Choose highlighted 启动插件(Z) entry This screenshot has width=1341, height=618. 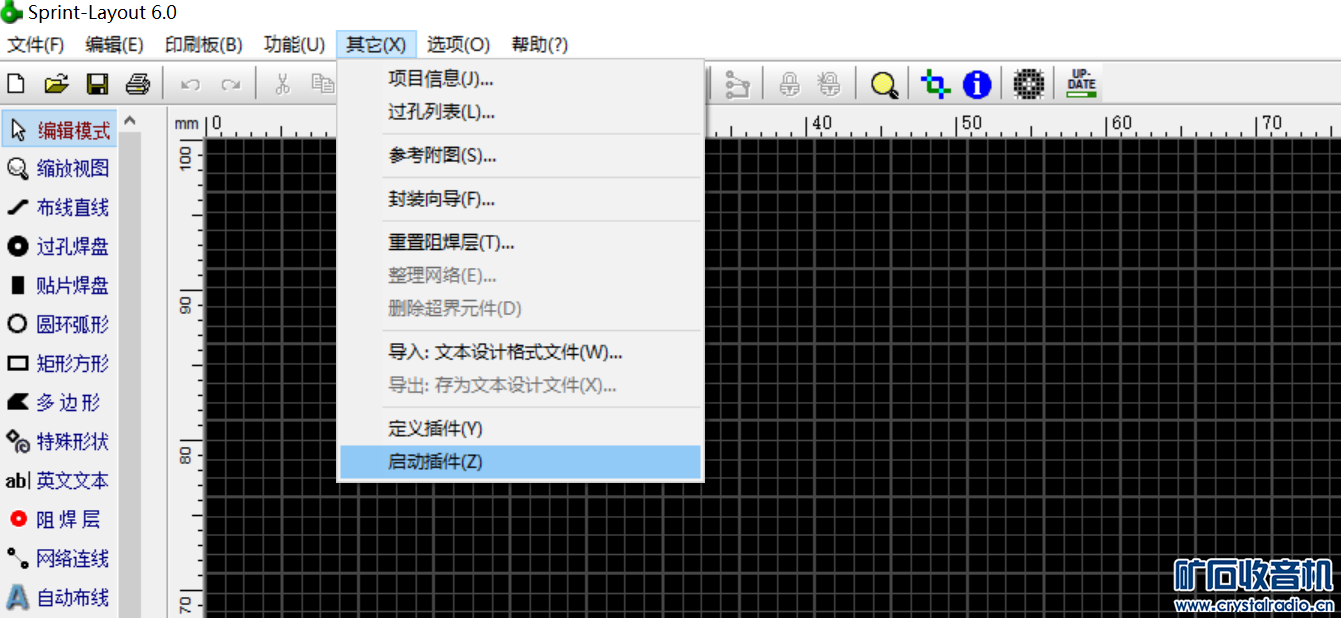coord(520,462)
